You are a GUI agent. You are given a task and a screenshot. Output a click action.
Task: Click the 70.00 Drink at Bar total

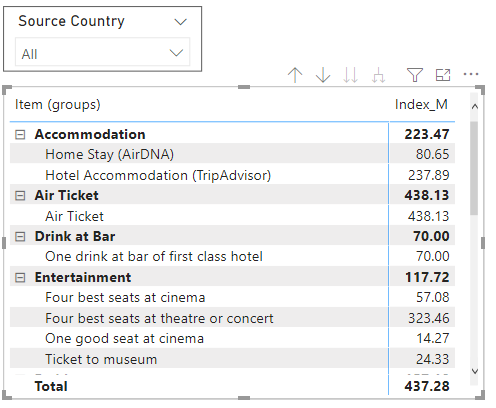tap(431, 236)
